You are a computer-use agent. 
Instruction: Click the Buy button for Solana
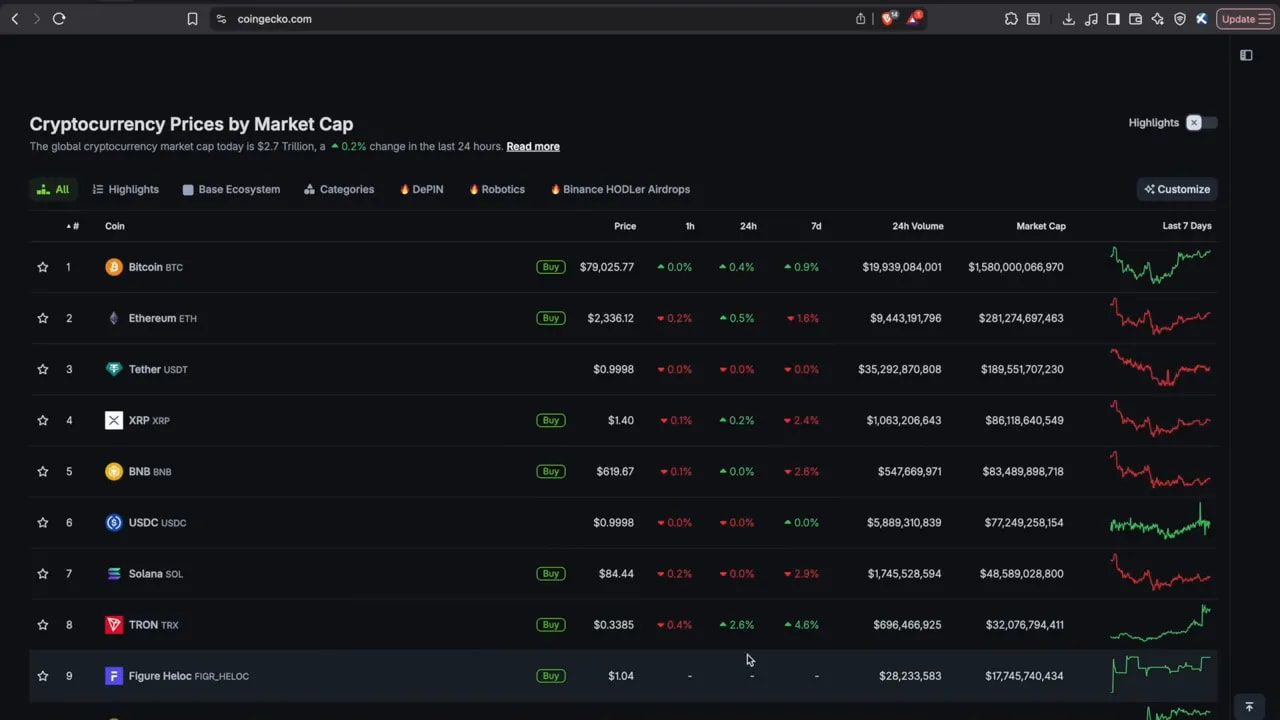550,573
